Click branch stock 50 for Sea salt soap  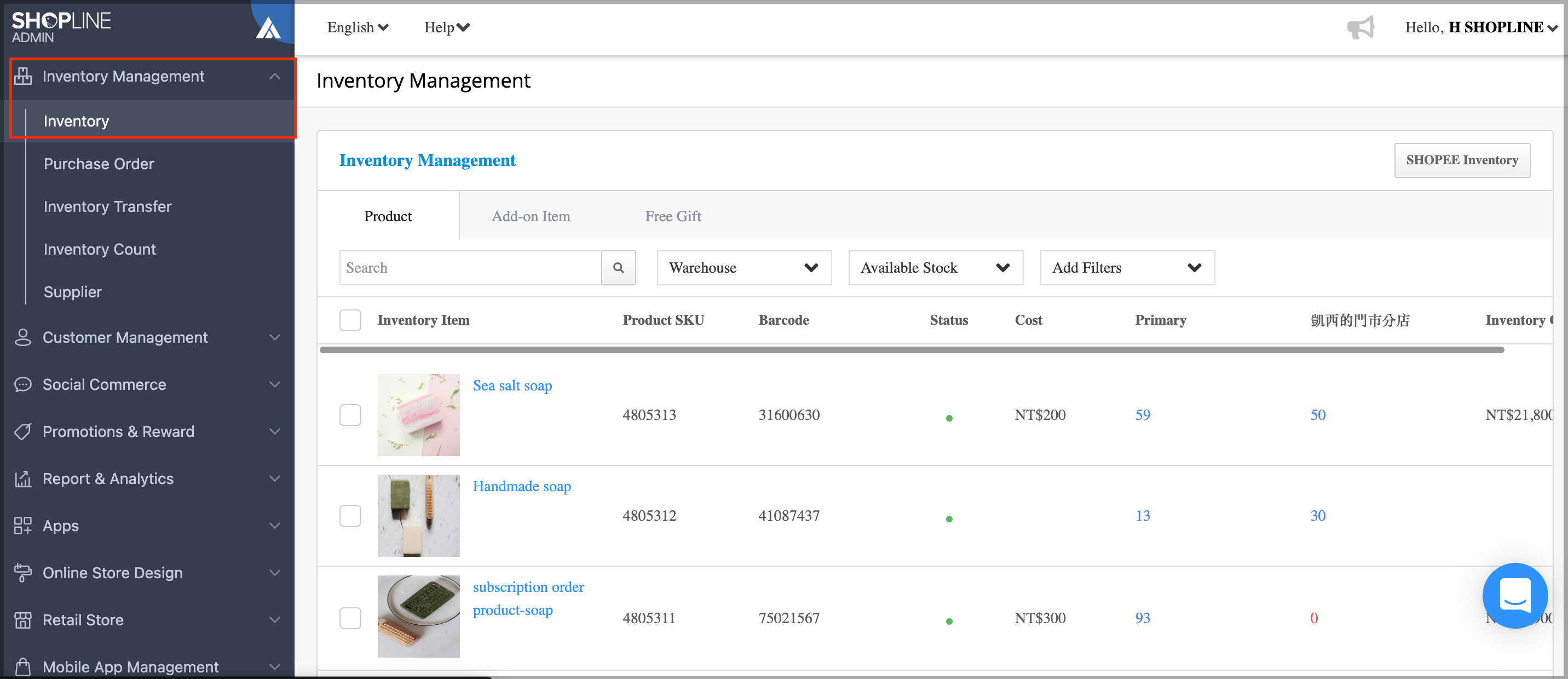click(1318, 415)
